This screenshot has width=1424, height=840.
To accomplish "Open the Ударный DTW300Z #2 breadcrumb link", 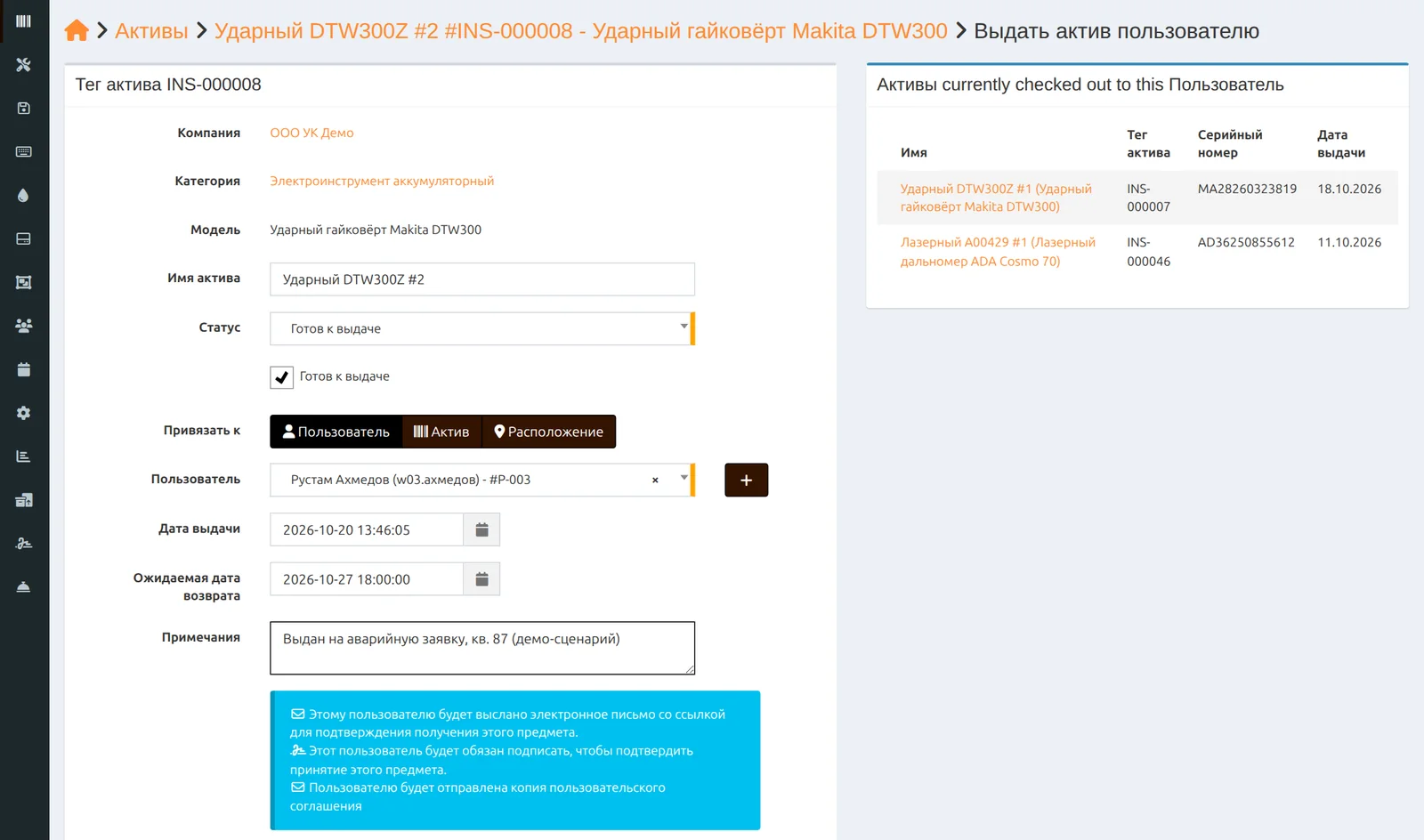I will tap(581, 31).
